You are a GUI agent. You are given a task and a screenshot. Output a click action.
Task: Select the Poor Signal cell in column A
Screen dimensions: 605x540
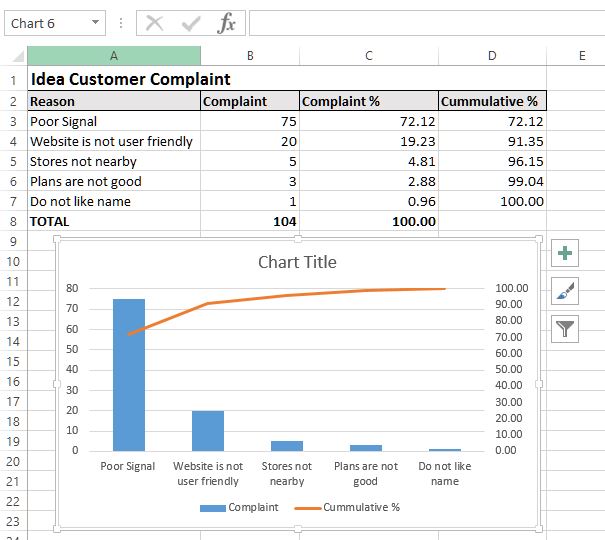[114, 122]
